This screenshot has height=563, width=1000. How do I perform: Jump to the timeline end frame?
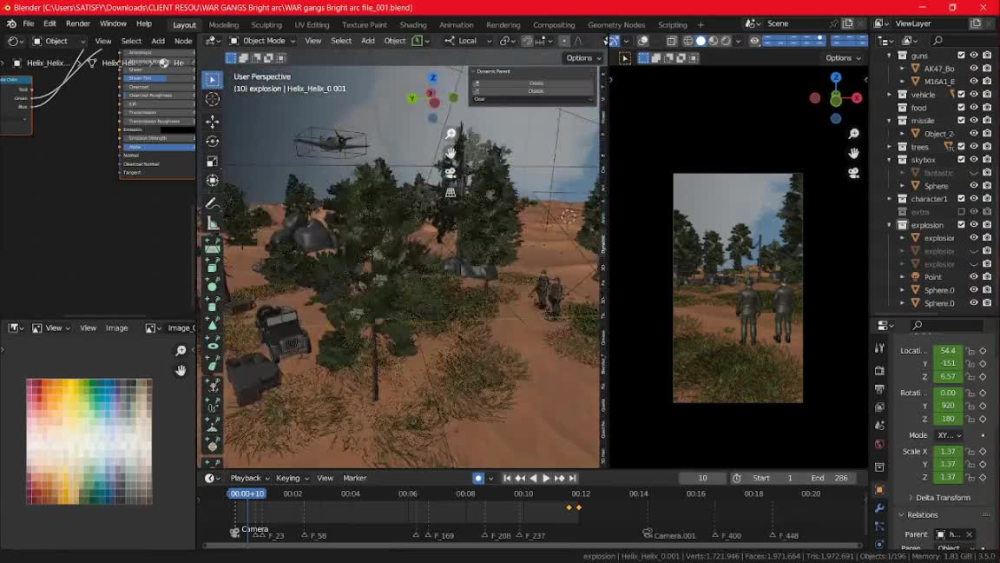coord(573,478)
